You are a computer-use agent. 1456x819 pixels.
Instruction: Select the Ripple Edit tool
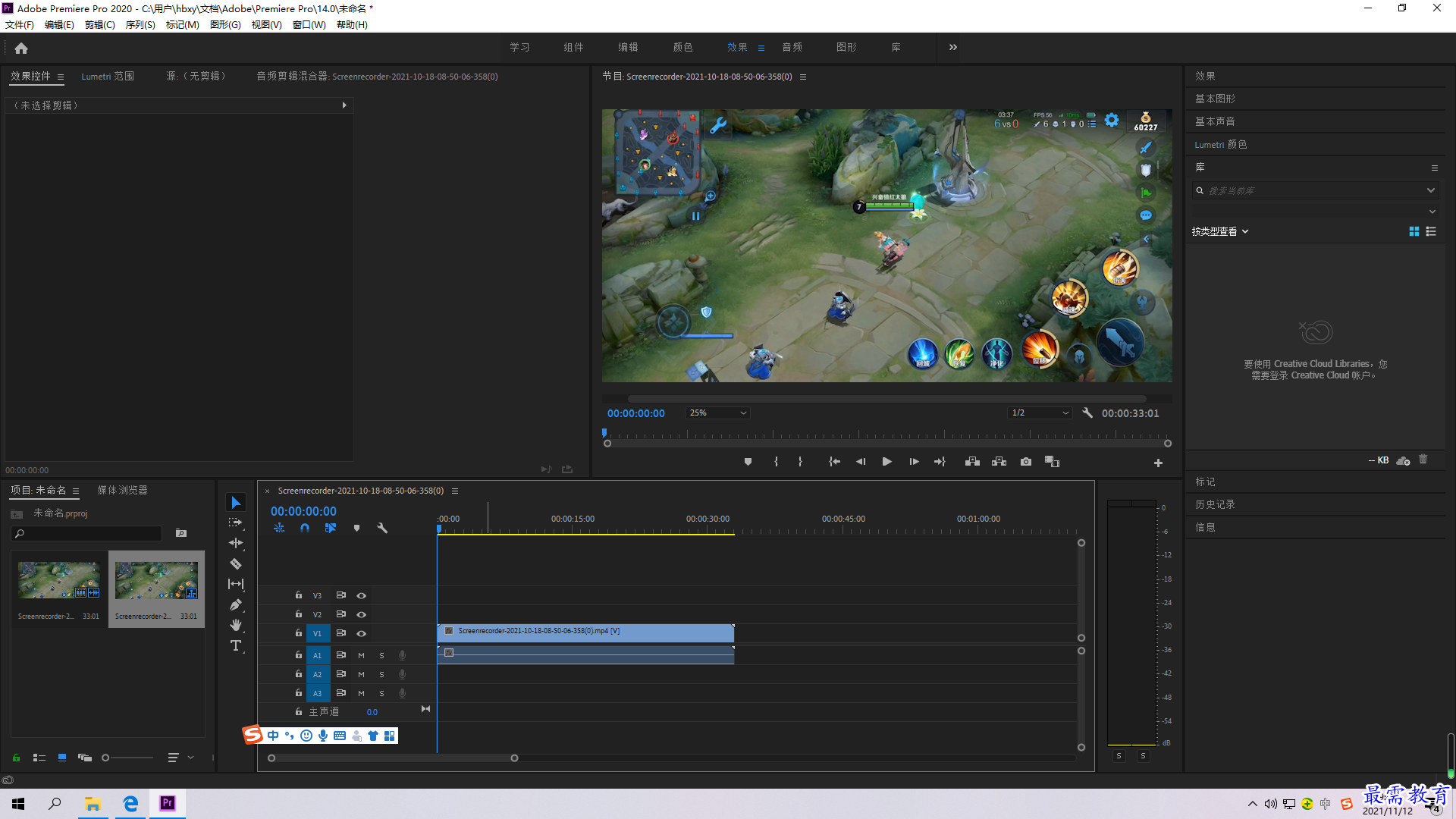(x=236, y=543)
